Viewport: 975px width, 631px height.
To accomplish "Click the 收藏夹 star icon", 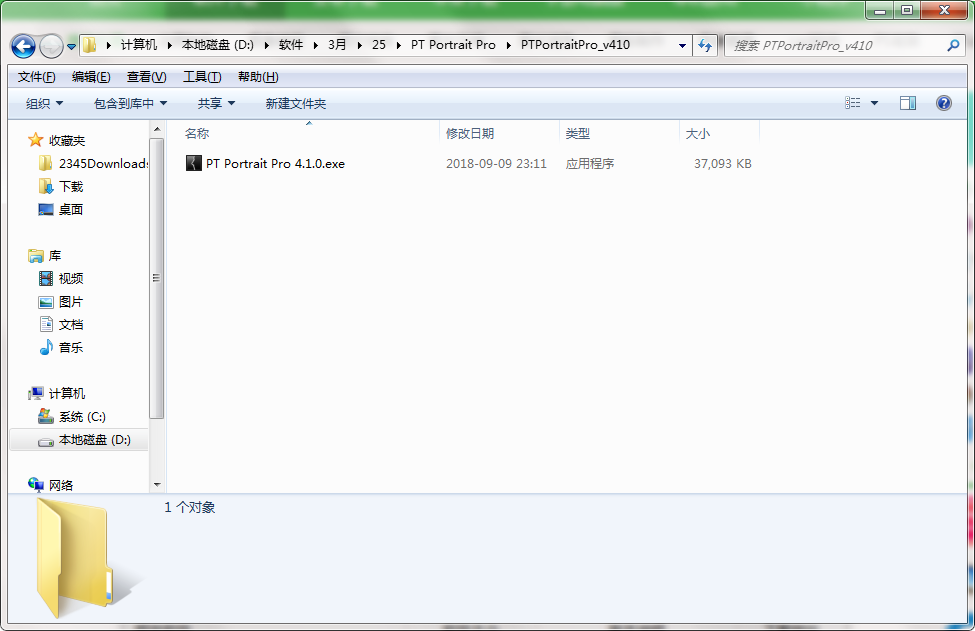I will click(35, 140).
